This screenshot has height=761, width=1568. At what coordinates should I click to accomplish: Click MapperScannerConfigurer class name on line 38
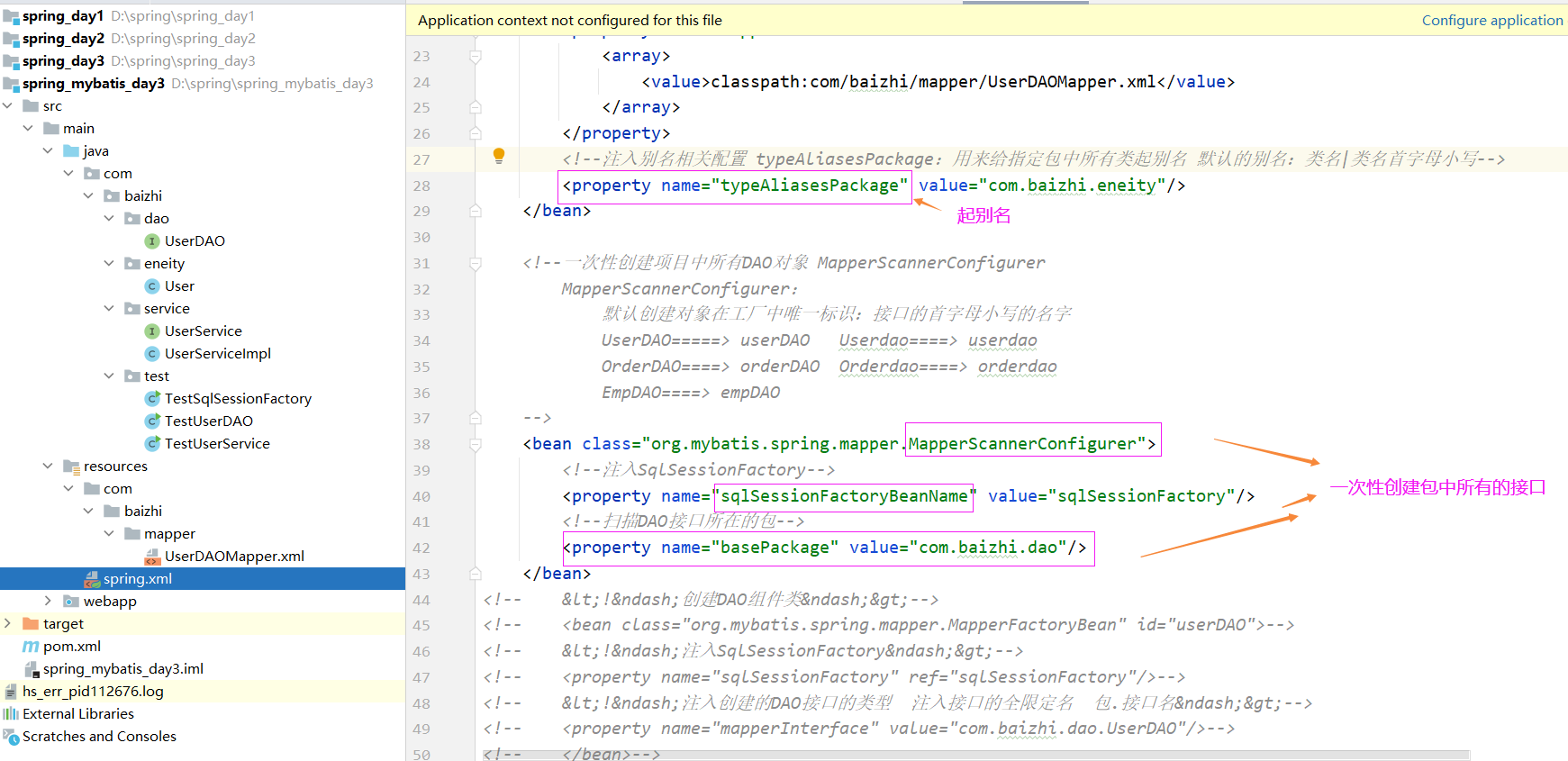(1022, 444)
